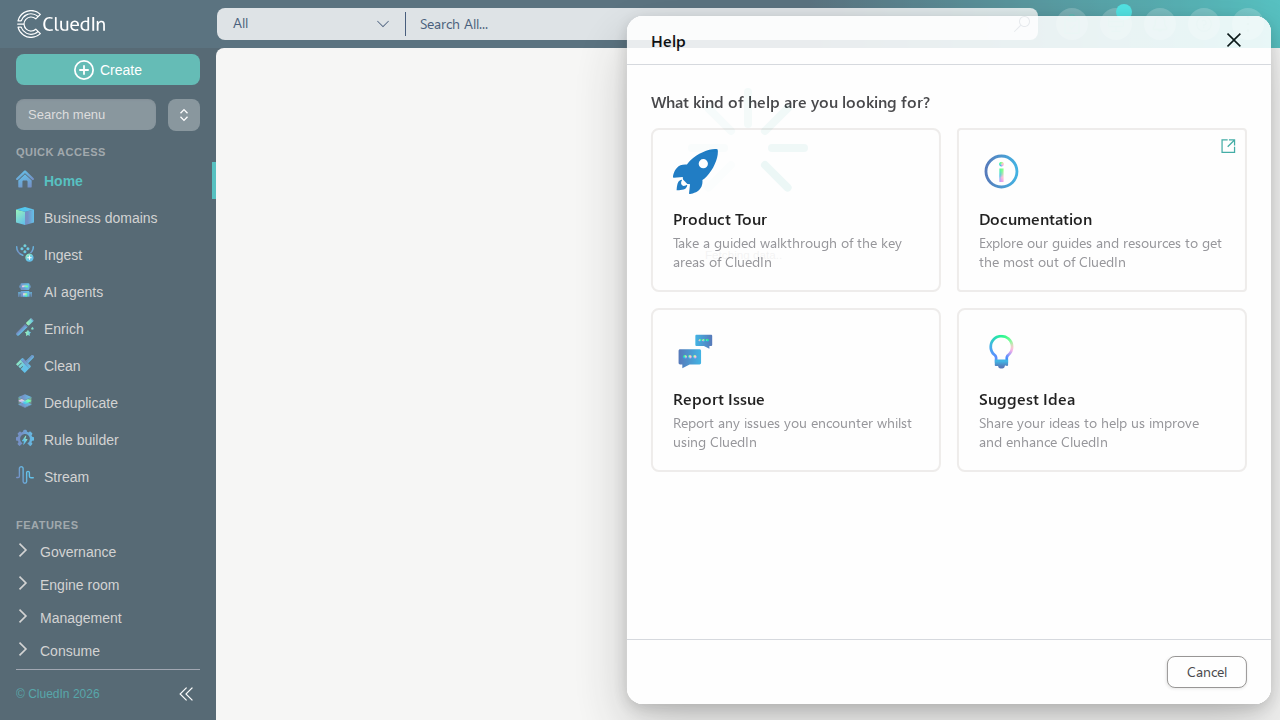Image resolution: width=1280 pixels, height=720 pixels.
Task: Navigate to Enrich
Action: click(108, 329)
